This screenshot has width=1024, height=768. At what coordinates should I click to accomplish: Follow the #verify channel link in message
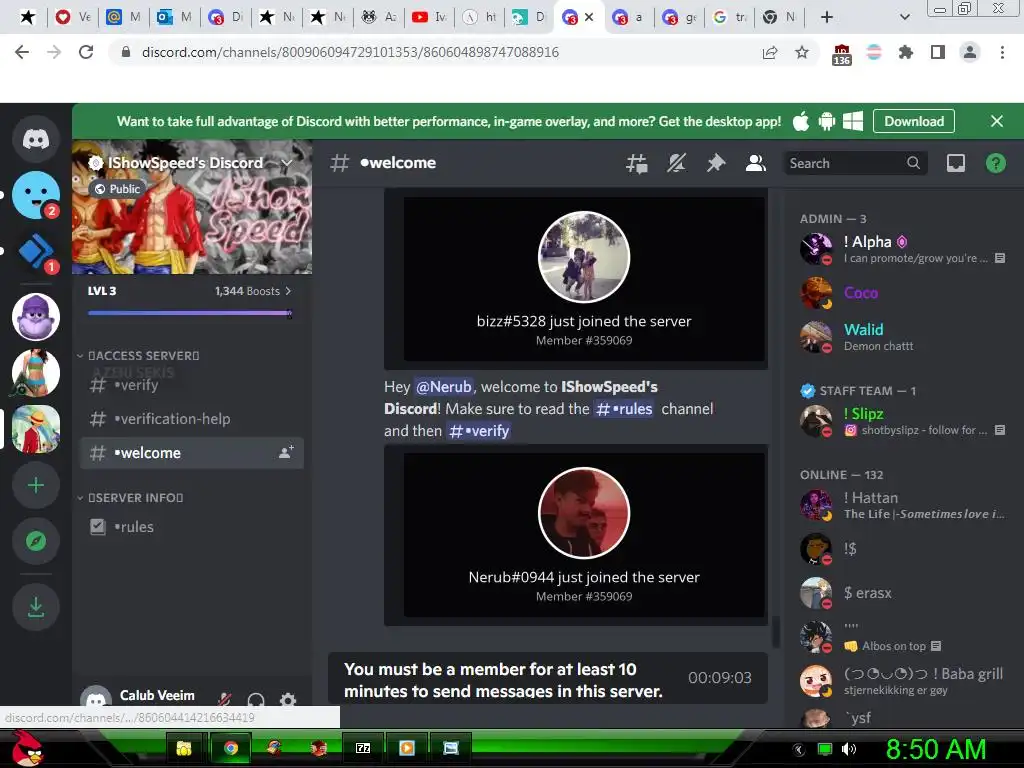479,431
